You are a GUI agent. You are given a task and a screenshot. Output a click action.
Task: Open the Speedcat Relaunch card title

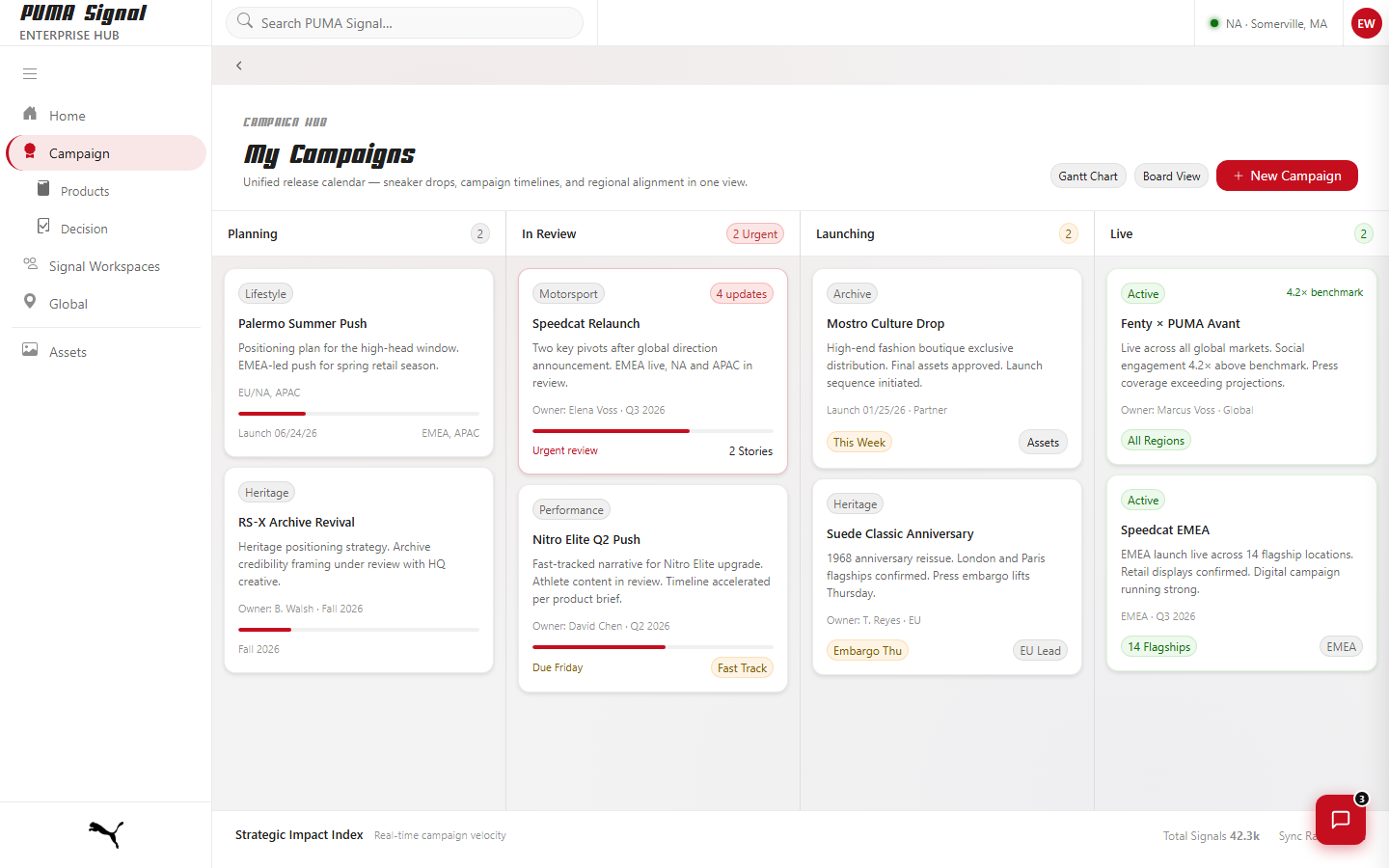click(x=586, y=323)
